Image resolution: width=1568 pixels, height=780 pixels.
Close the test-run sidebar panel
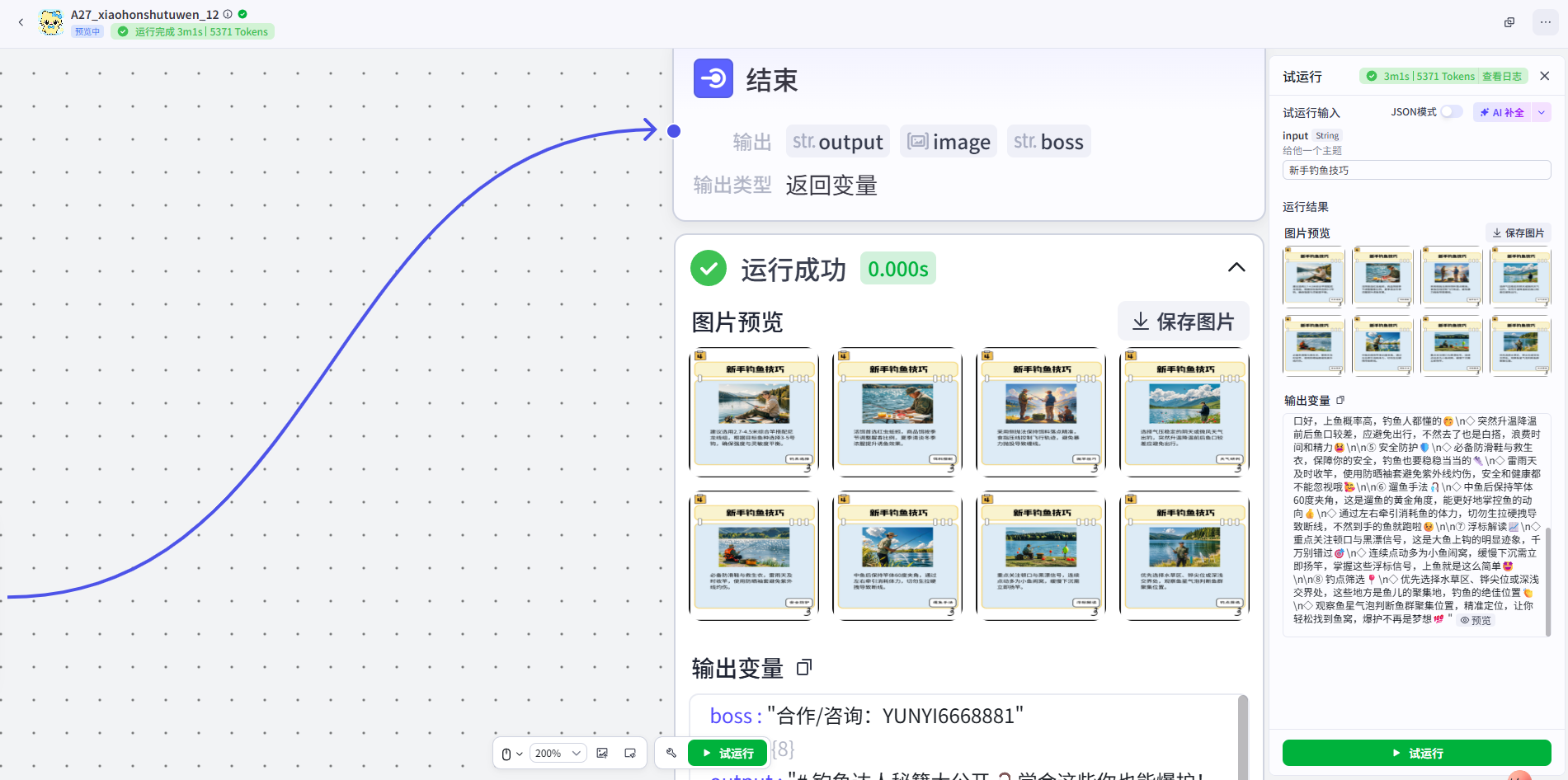pyautogui.click(x=1545, y=76)
